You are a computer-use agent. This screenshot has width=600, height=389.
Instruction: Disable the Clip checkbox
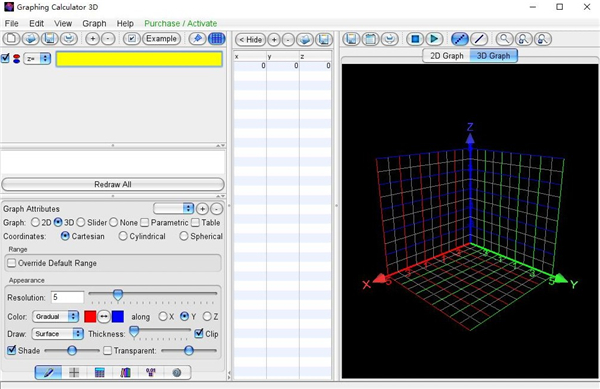coord(199,334)
